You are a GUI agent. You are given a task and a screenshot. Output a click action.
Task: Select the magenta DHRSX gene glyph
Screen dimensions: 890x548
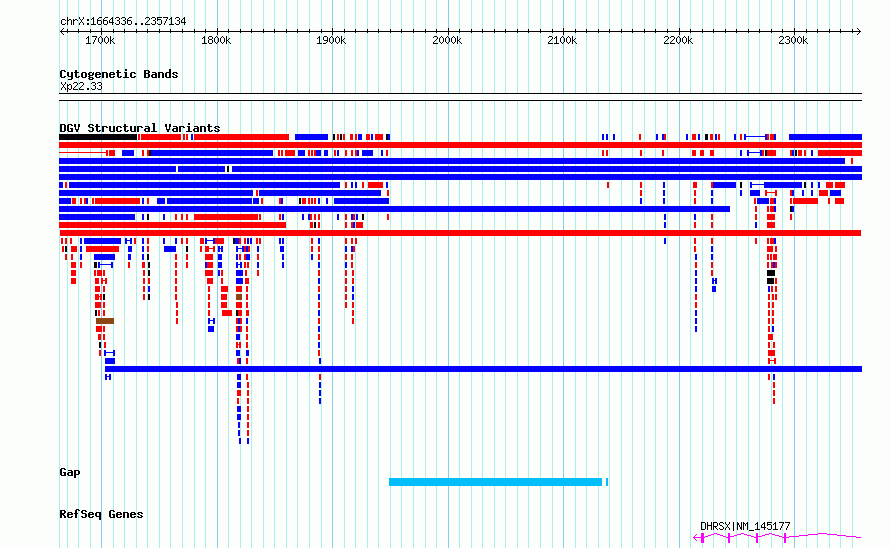(777, 537)
